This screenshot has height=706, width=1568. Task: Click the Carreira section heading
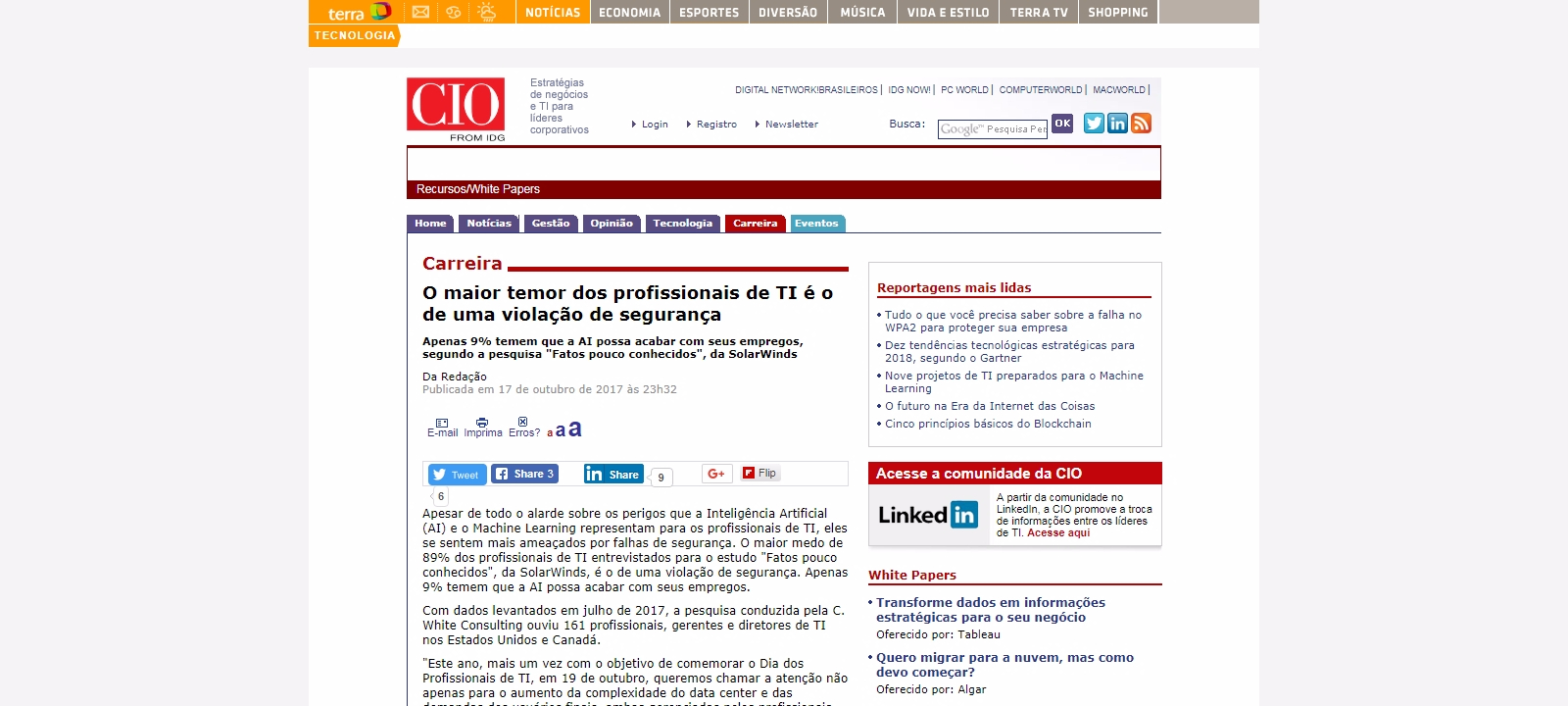pyautogui.click(x=463, y=264)
